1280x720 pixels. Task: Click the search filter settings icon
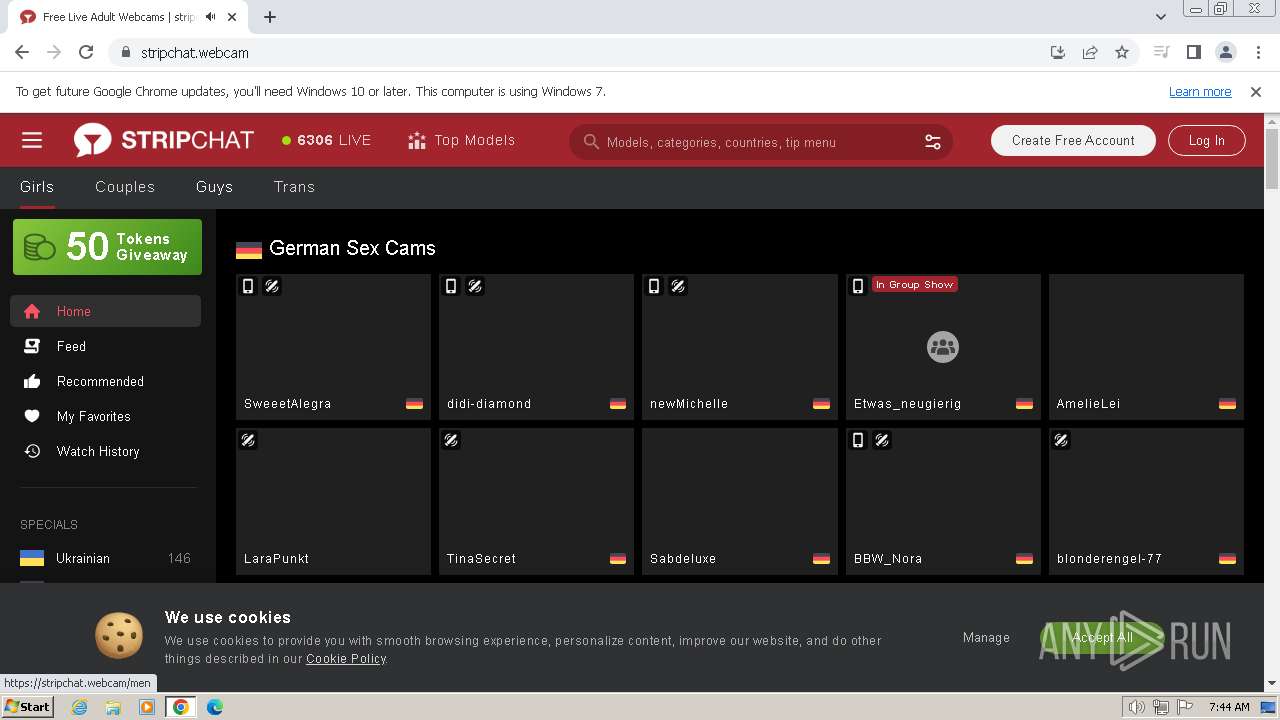(x=933, y=142)
